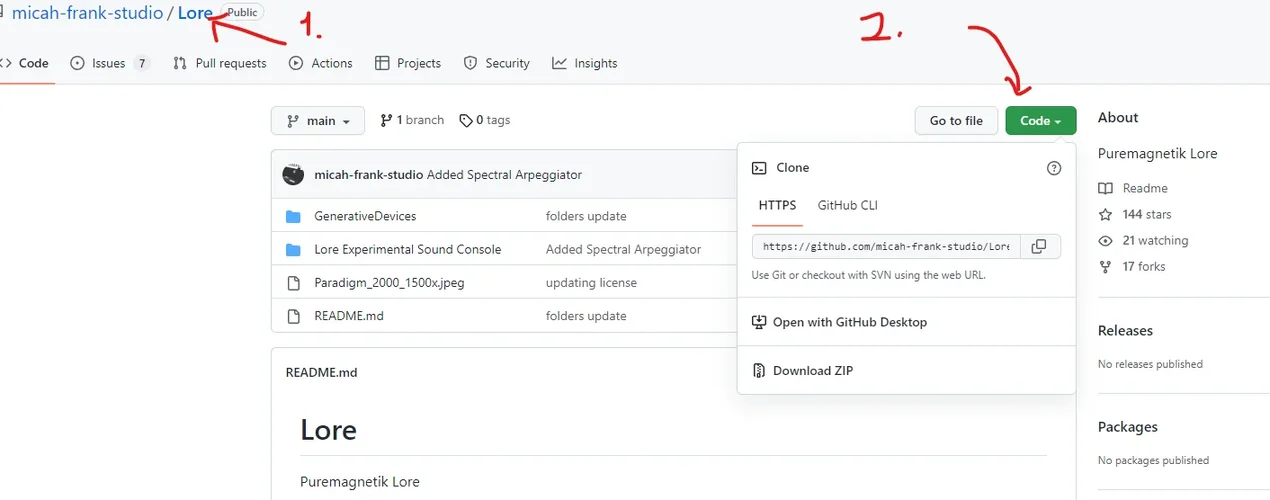Image resolution: width=1270 pixels, height=500 pixels.
Task: Open the Lore repository link
Action: (195, 14)
